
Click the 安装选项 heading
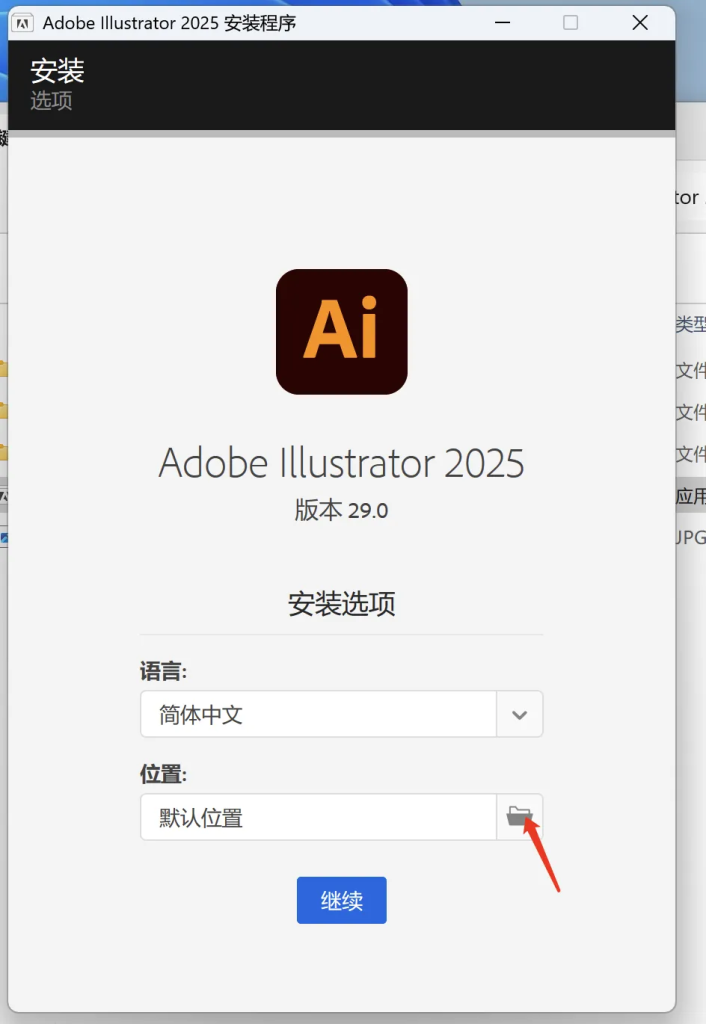click(342, 603)
